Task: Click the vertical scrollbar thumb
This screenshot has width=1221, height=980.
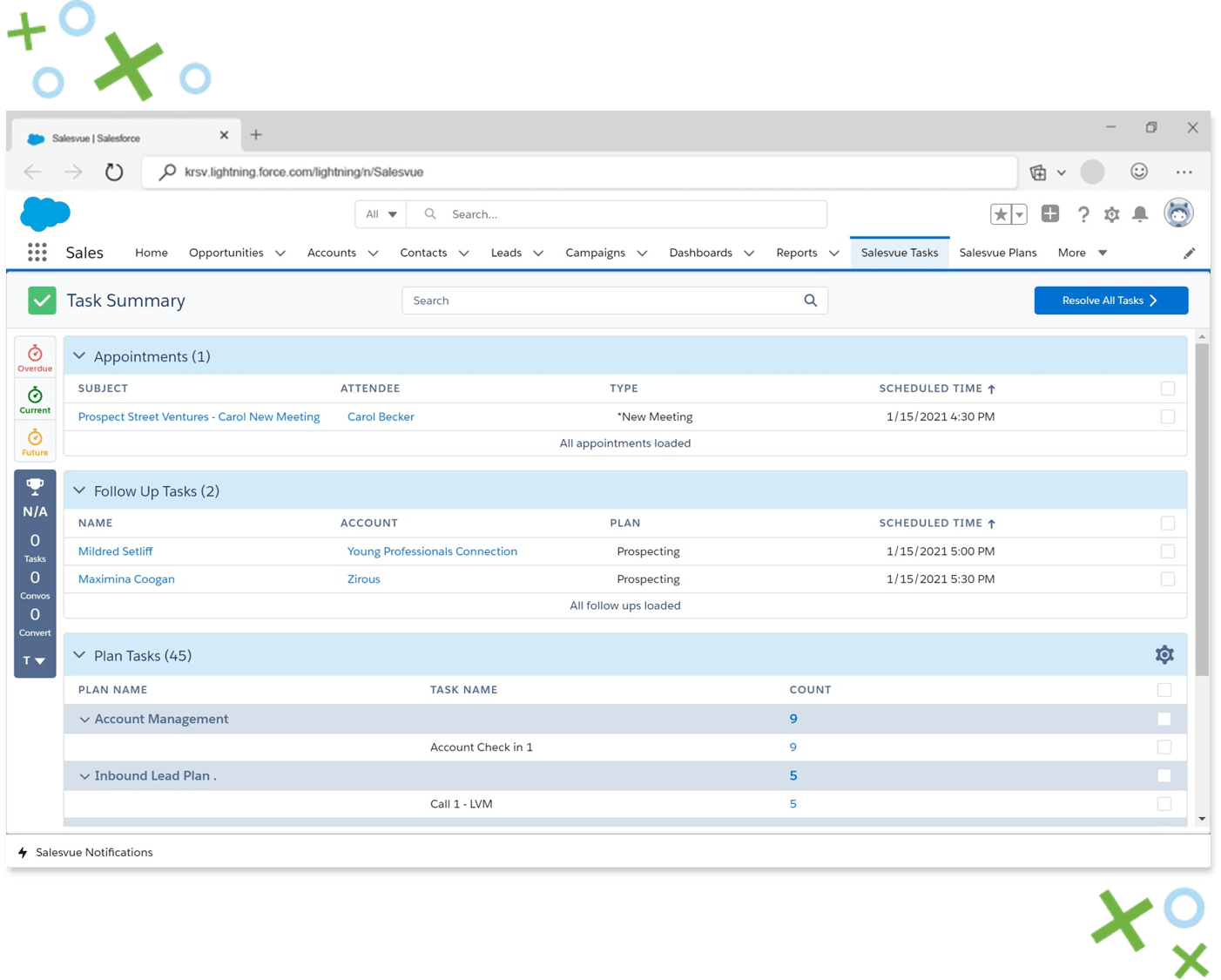Action: [x=1202, y=510]
